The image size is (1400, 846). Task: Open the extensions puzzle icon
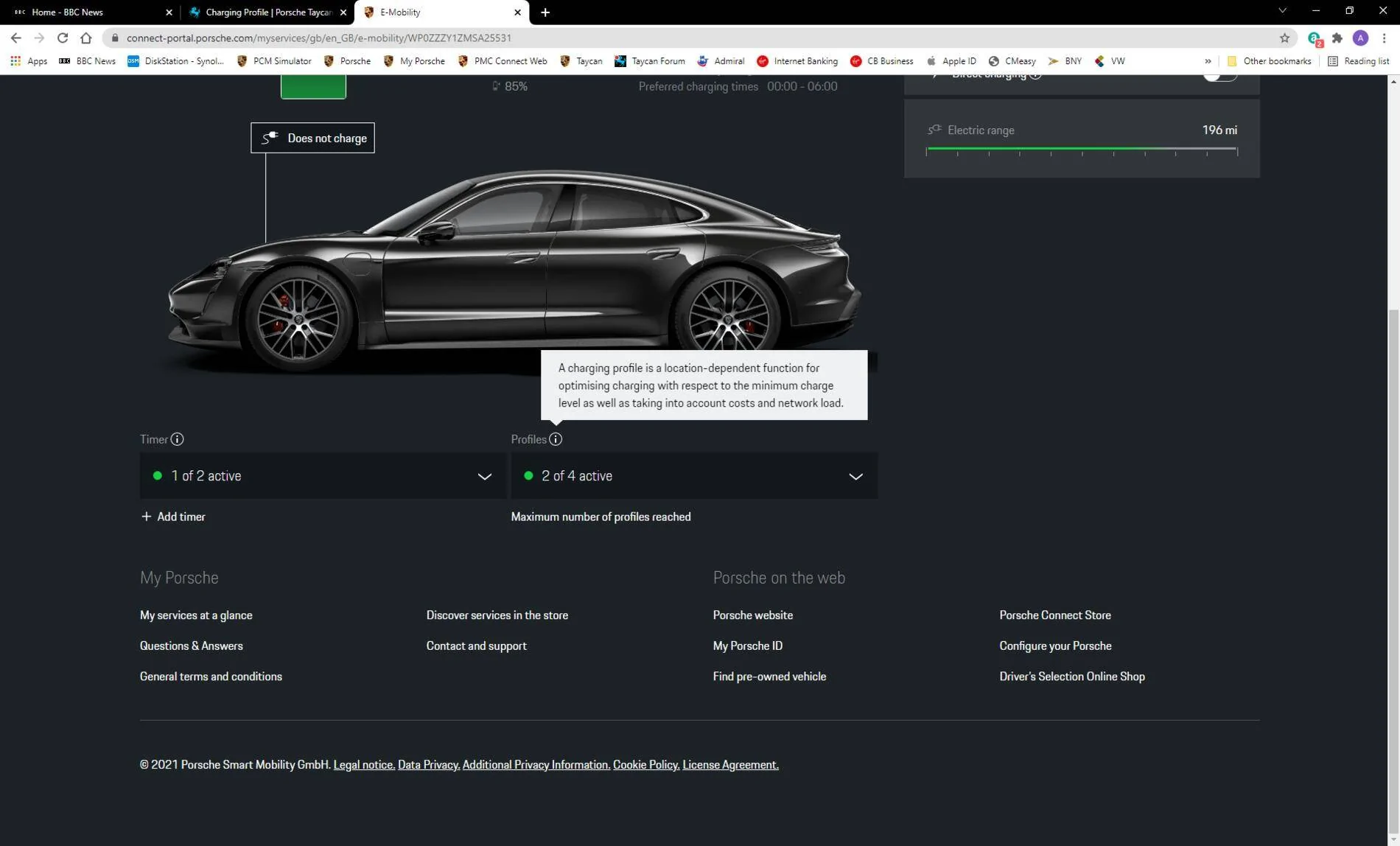pyautogui.click(x=1337, y=38)
